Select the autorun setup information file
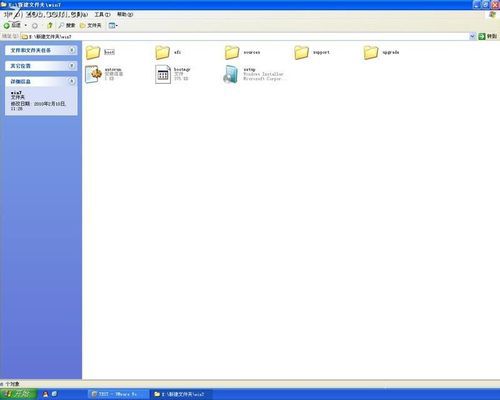Viewport: 500px width, 400px height. 104,74
